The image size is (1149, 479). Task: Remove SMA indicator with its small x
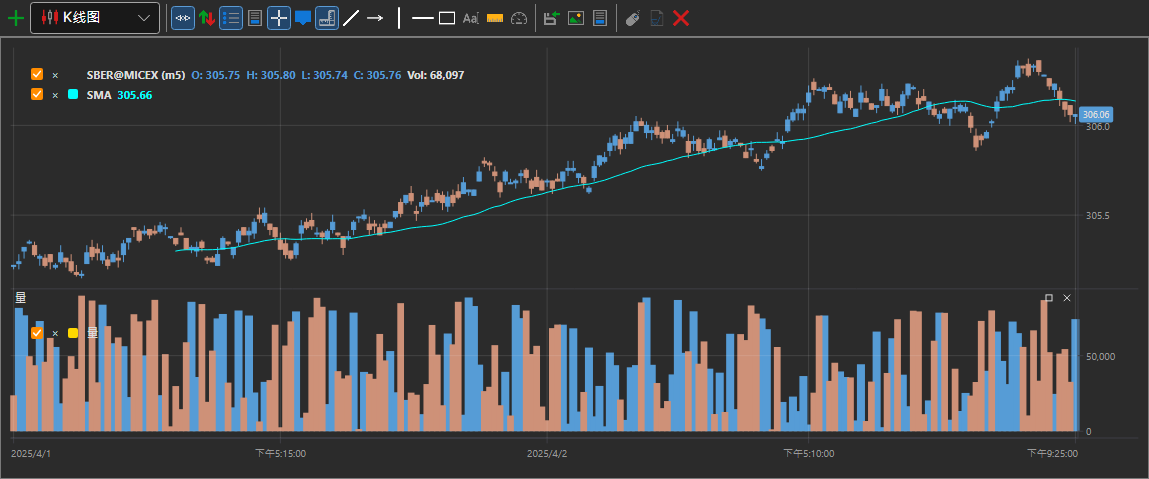[55, 95]
